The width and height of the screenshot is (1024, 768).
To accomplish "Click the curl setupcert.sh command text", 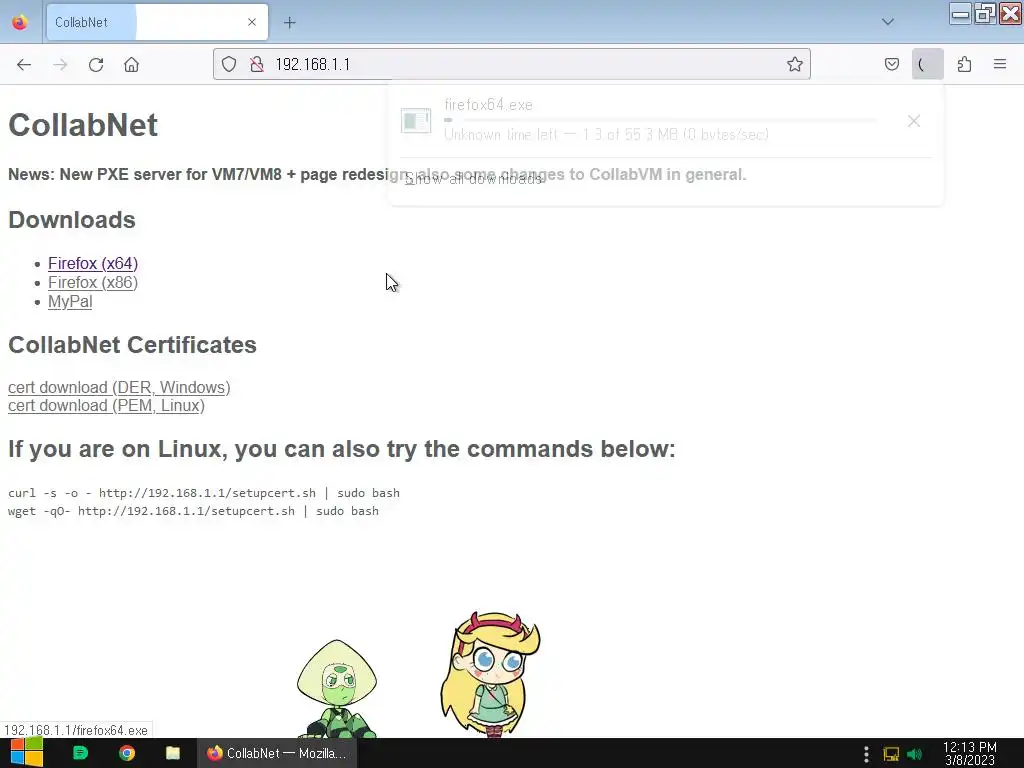I will 204,493.
